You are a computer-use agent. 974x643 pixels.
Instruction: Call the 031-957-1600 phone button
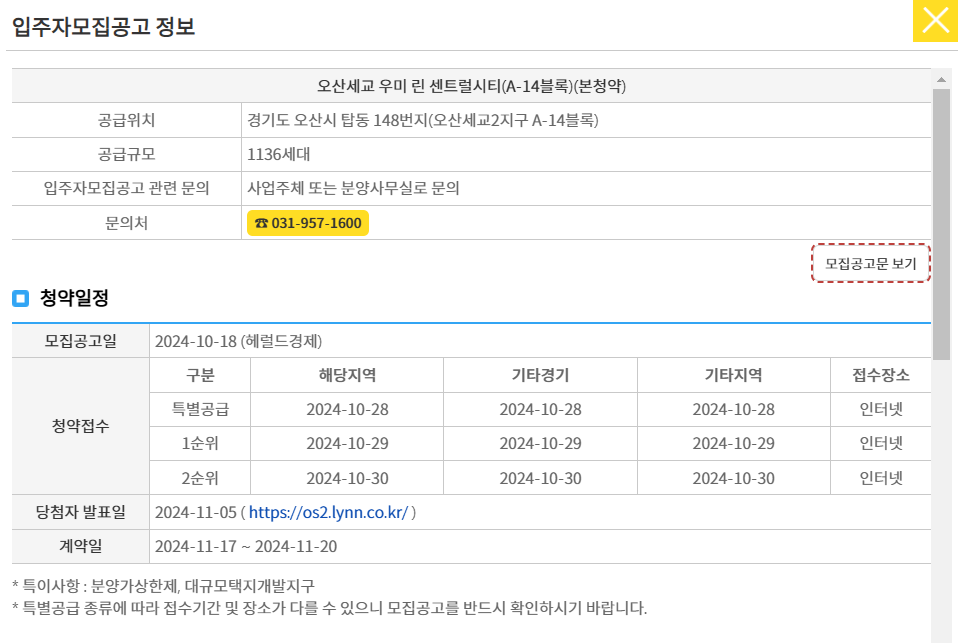coord(308,223)
